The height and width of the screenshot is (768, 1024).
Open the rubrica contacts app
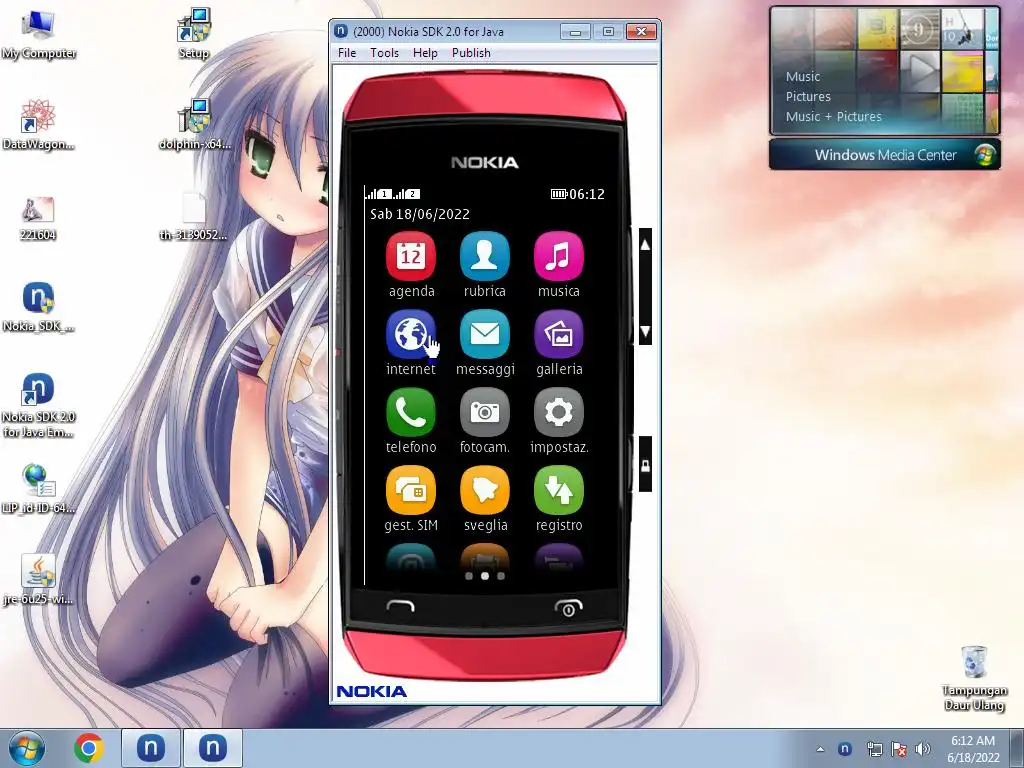pos(485,255)
